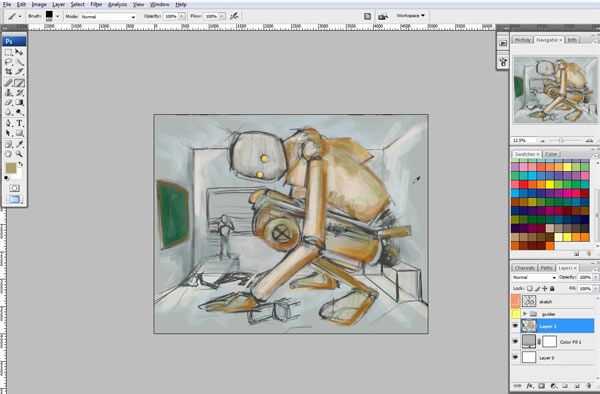Open the Workspace dropdown
Viewport: 600px width, 394px height.
click(411, 16)
